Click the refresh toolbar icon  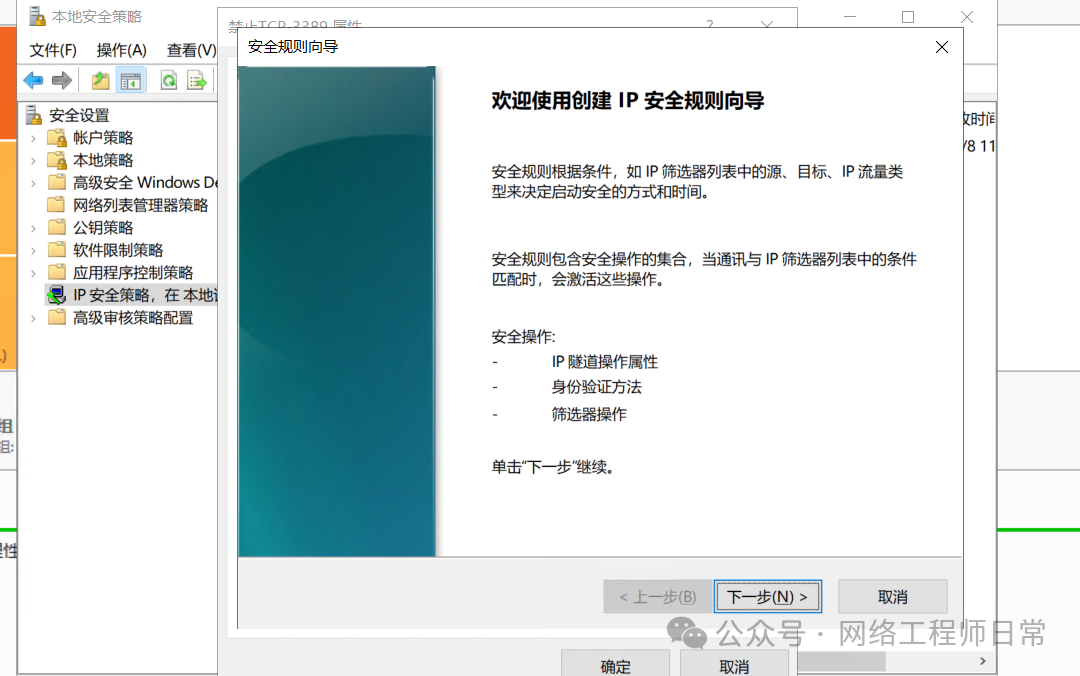click(x=169, y=81)
